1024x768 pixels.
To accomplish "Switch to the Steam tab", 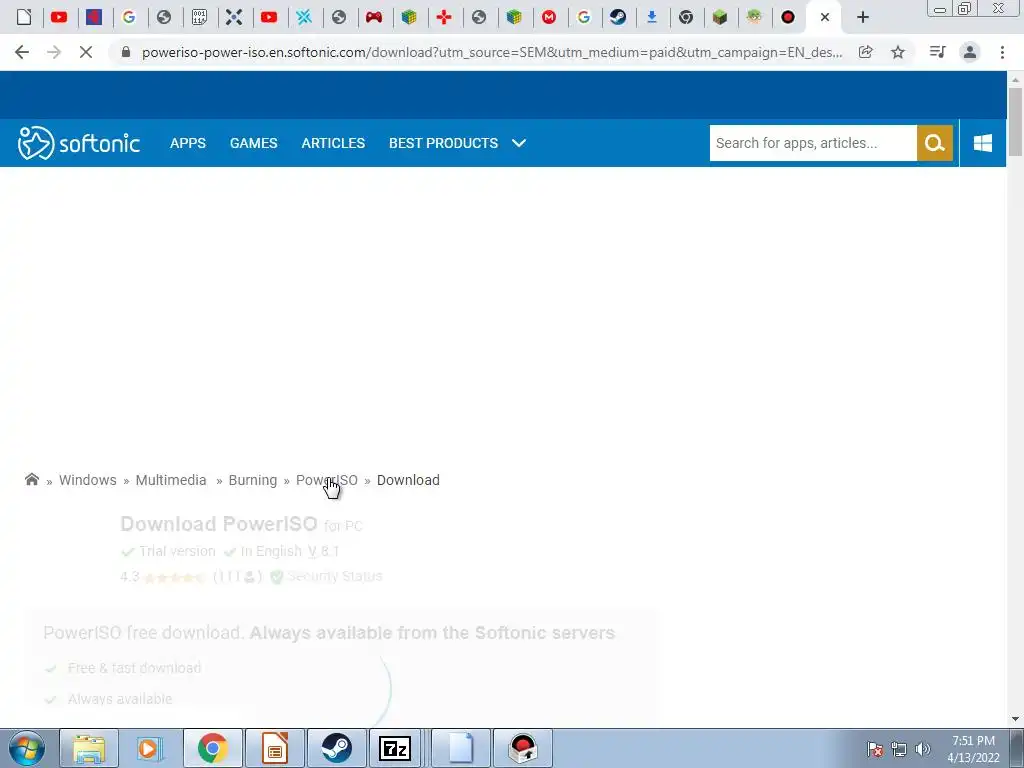I will pos(618,18).
